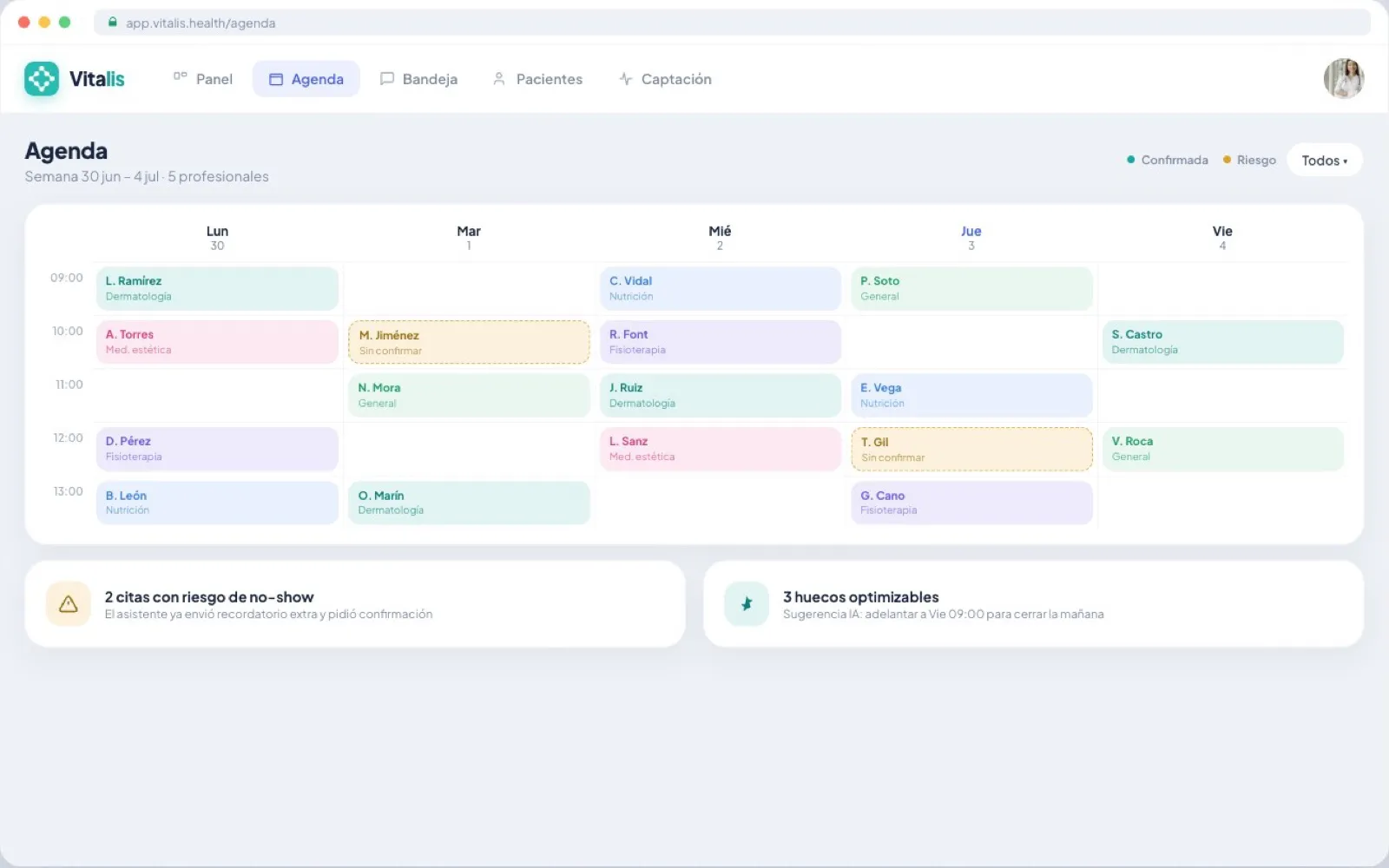Image resolution: width=1389 pixels, height=868 pixels.
Task: Navigate to the Captación tab
Action: 665,79
